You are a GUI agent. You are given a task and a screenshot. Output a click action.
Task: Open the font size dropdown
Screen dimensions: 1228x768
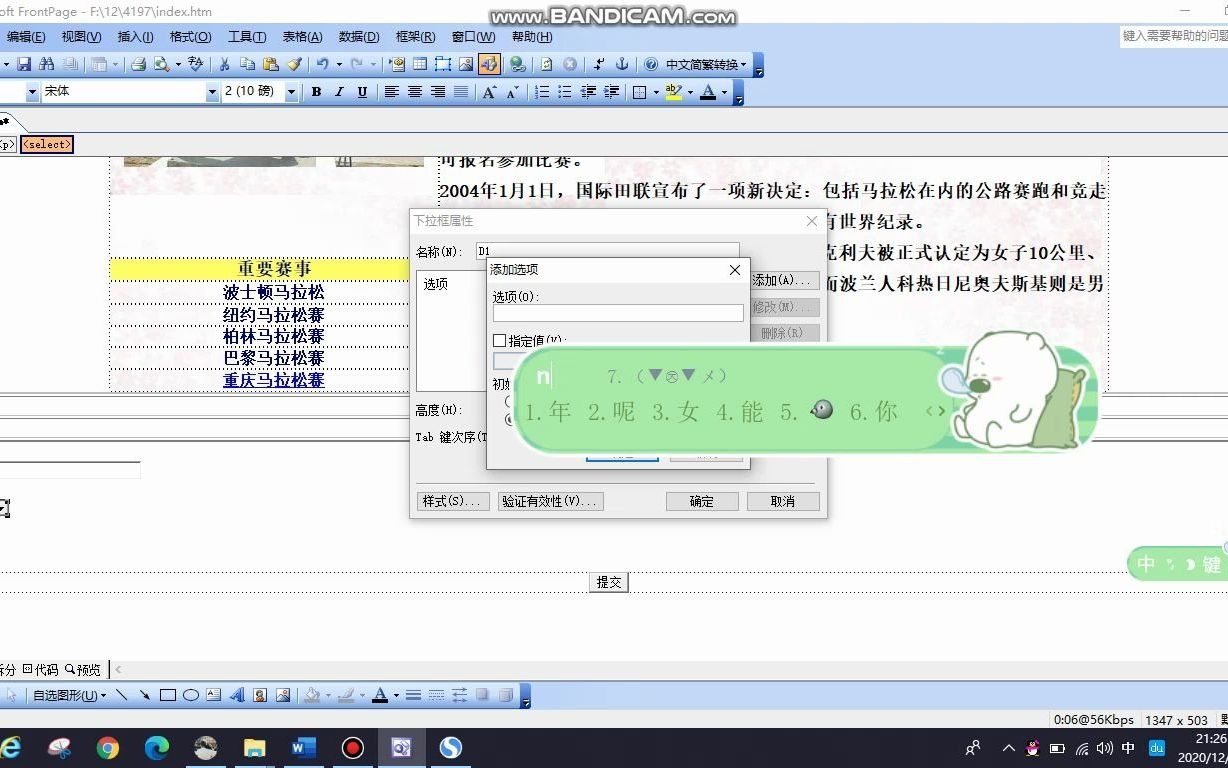pos(290,91)
